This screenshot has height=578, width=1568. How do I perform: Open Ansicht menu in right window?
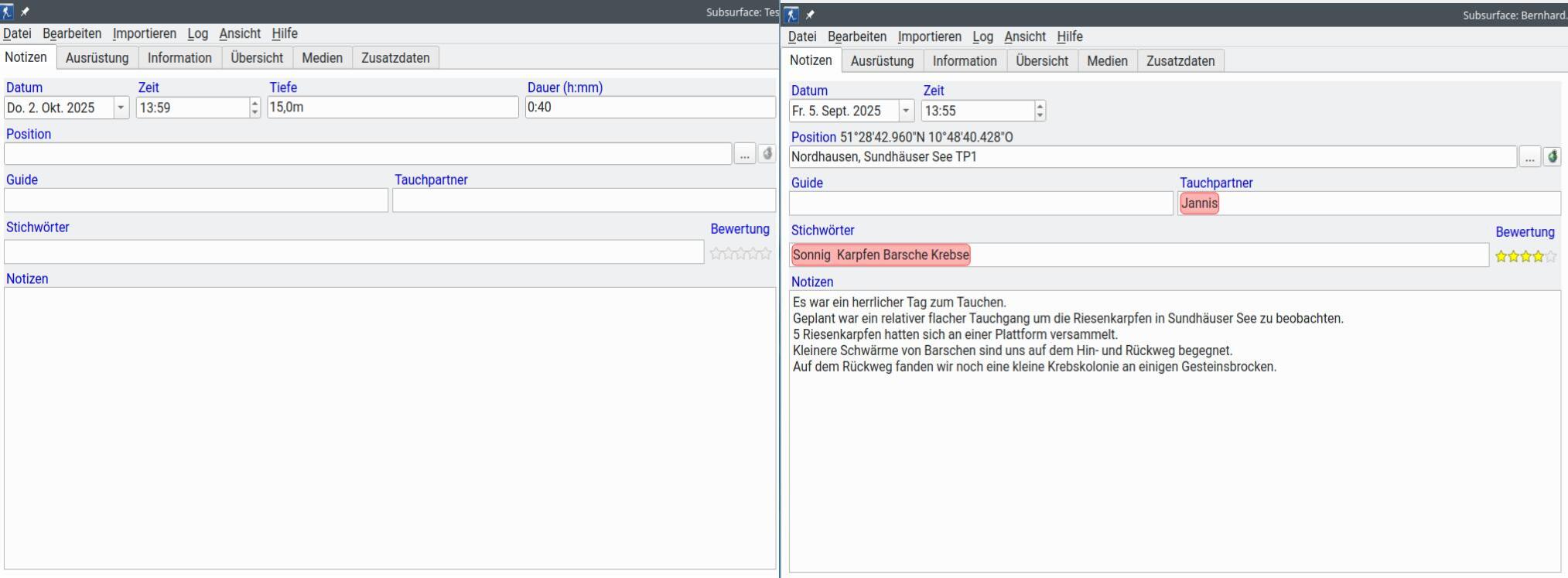point(1025,36)
